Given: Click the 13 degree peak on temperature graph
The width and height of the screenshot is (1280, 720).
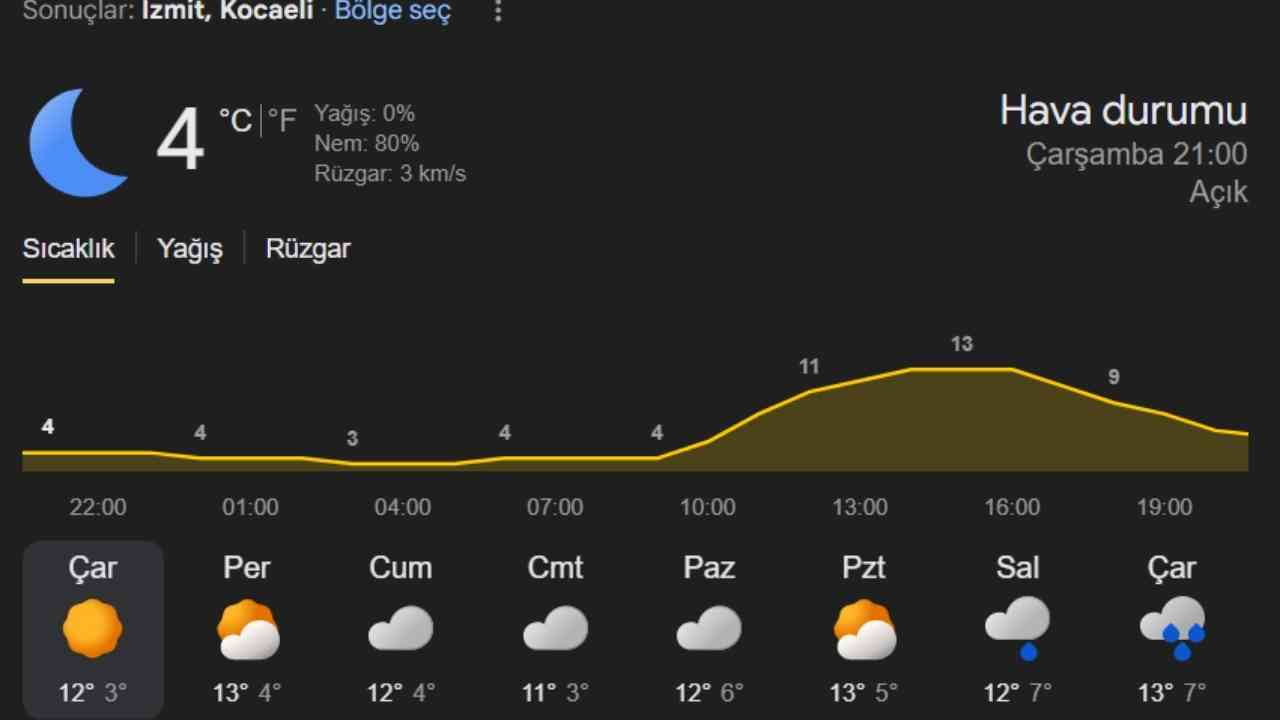Looking at the screenshot, I should tap(961, 345).
